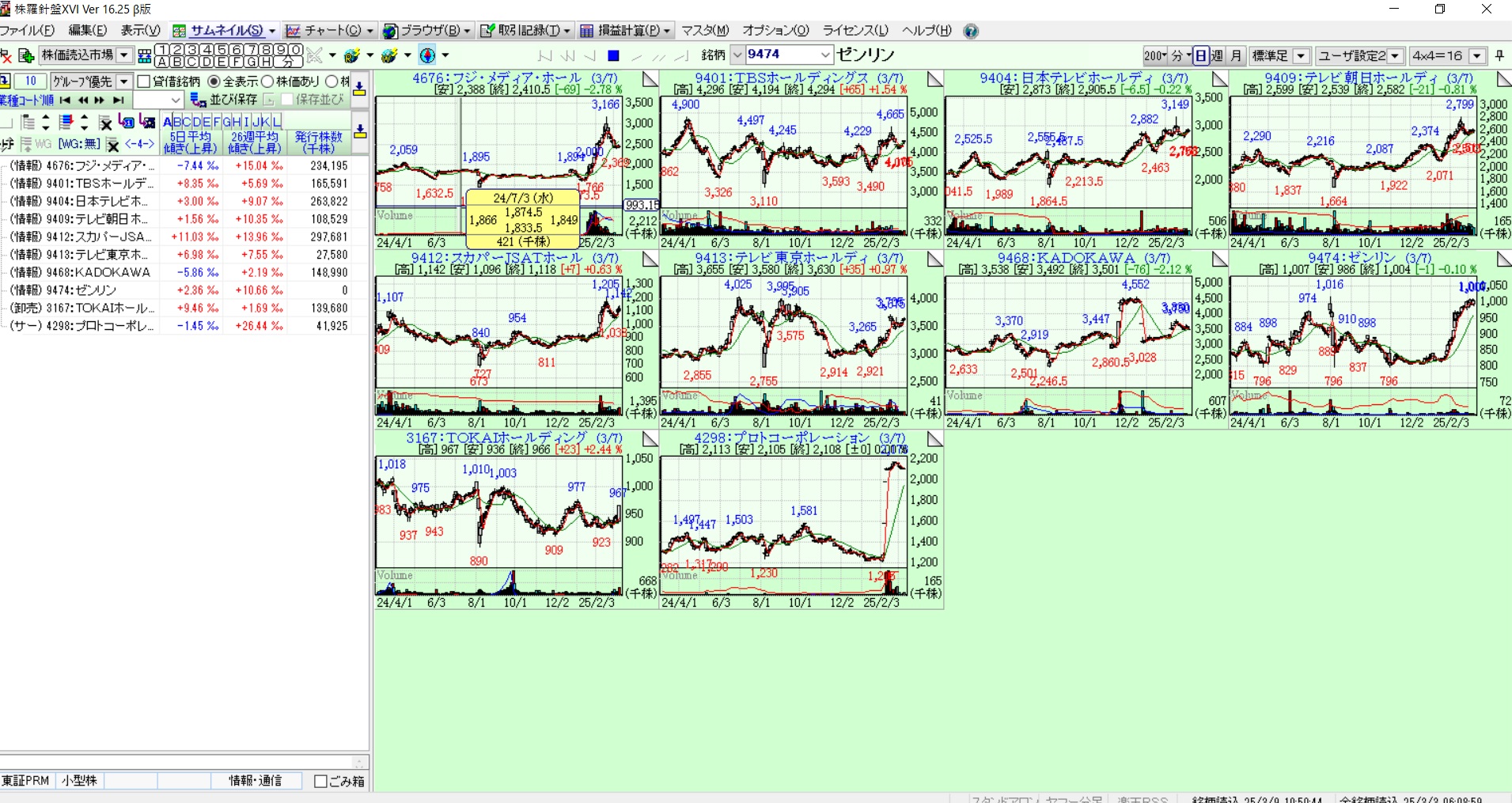Open the 株価読込市場 dropdown
Screen dimensions: 1512x803
124,55
